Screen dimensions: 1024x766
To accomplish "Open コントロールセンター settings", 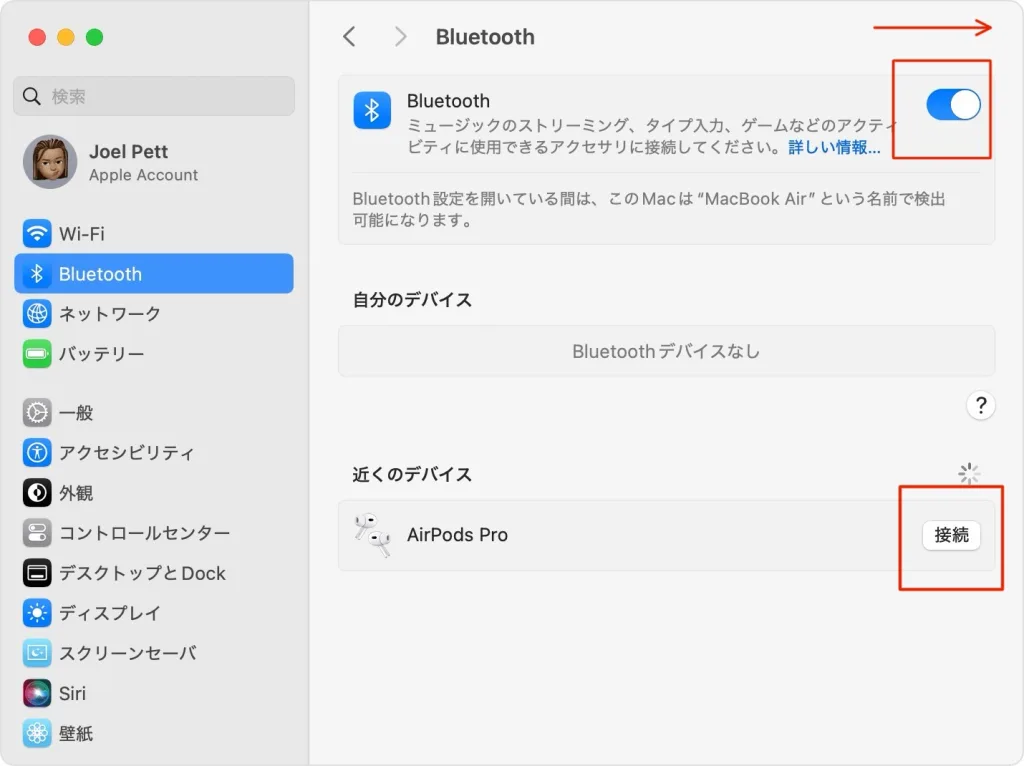I will 154,533.
